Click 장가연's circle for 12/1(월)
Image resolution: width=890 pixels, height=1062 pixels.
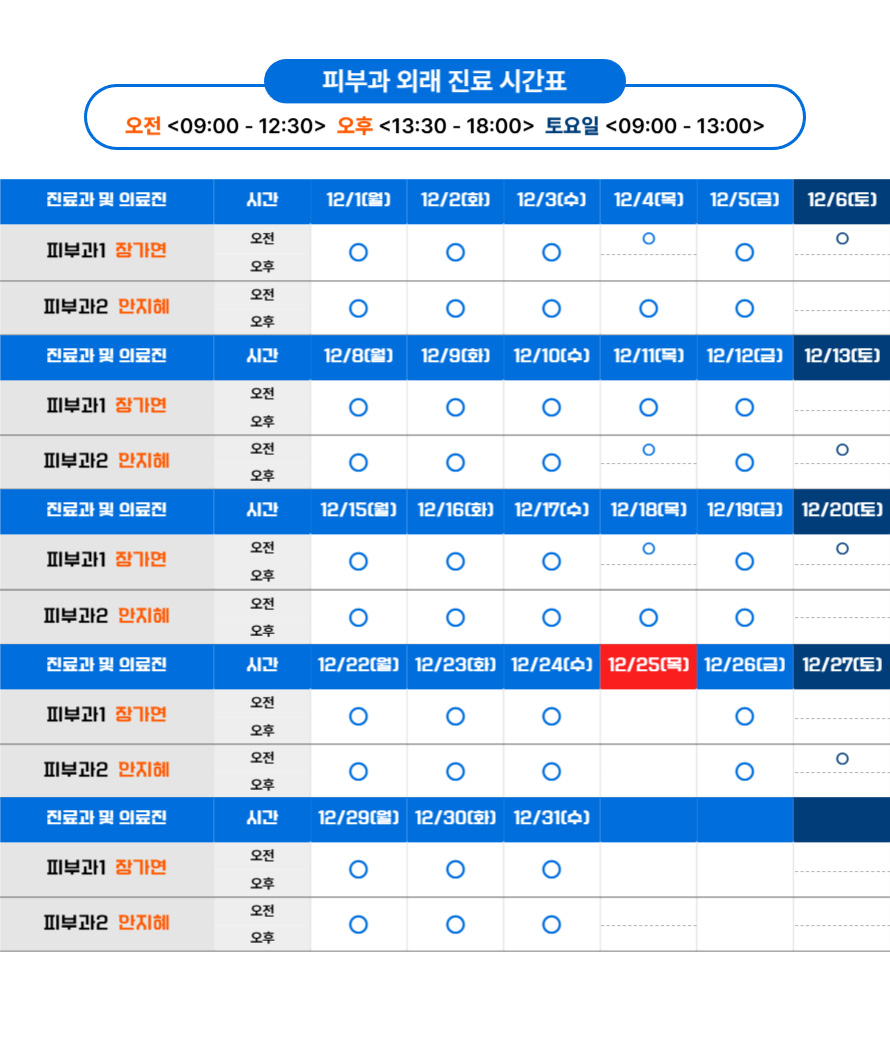coord(358,252)
